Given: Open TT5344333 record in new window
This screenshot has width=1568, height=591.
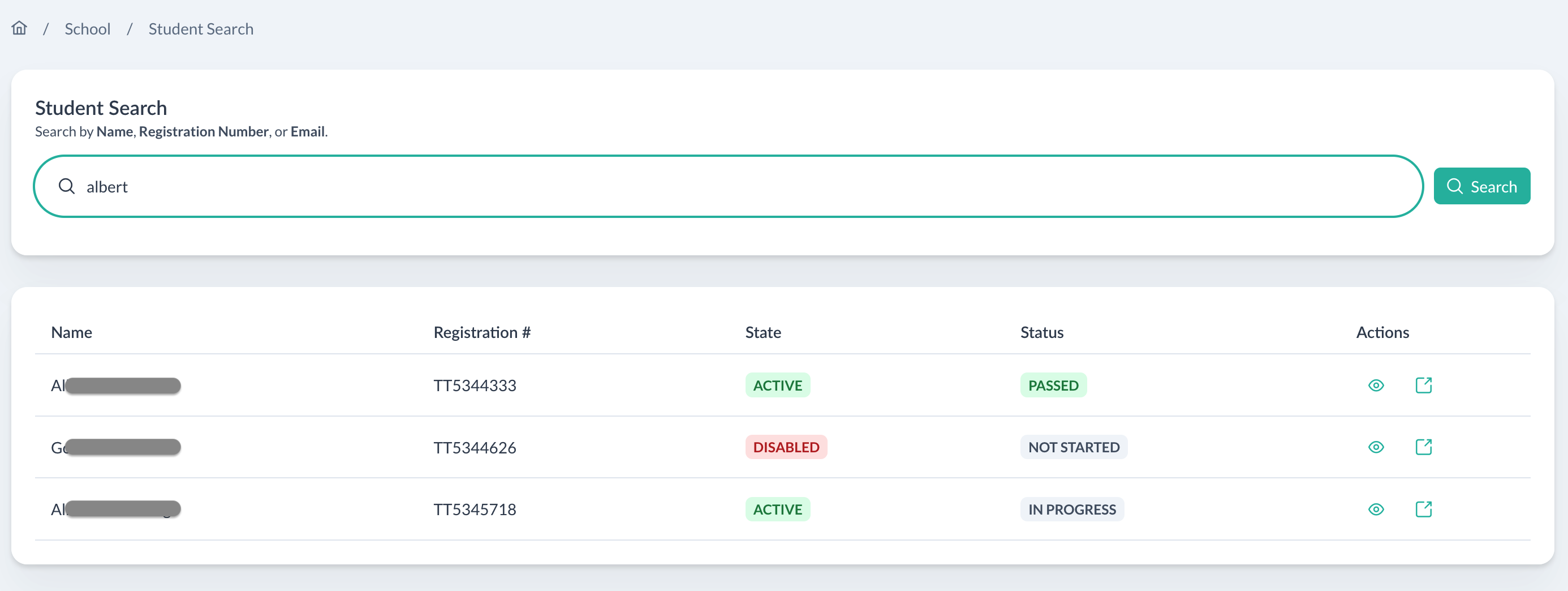Looking at the screenshot, I should click(1423, 386).
